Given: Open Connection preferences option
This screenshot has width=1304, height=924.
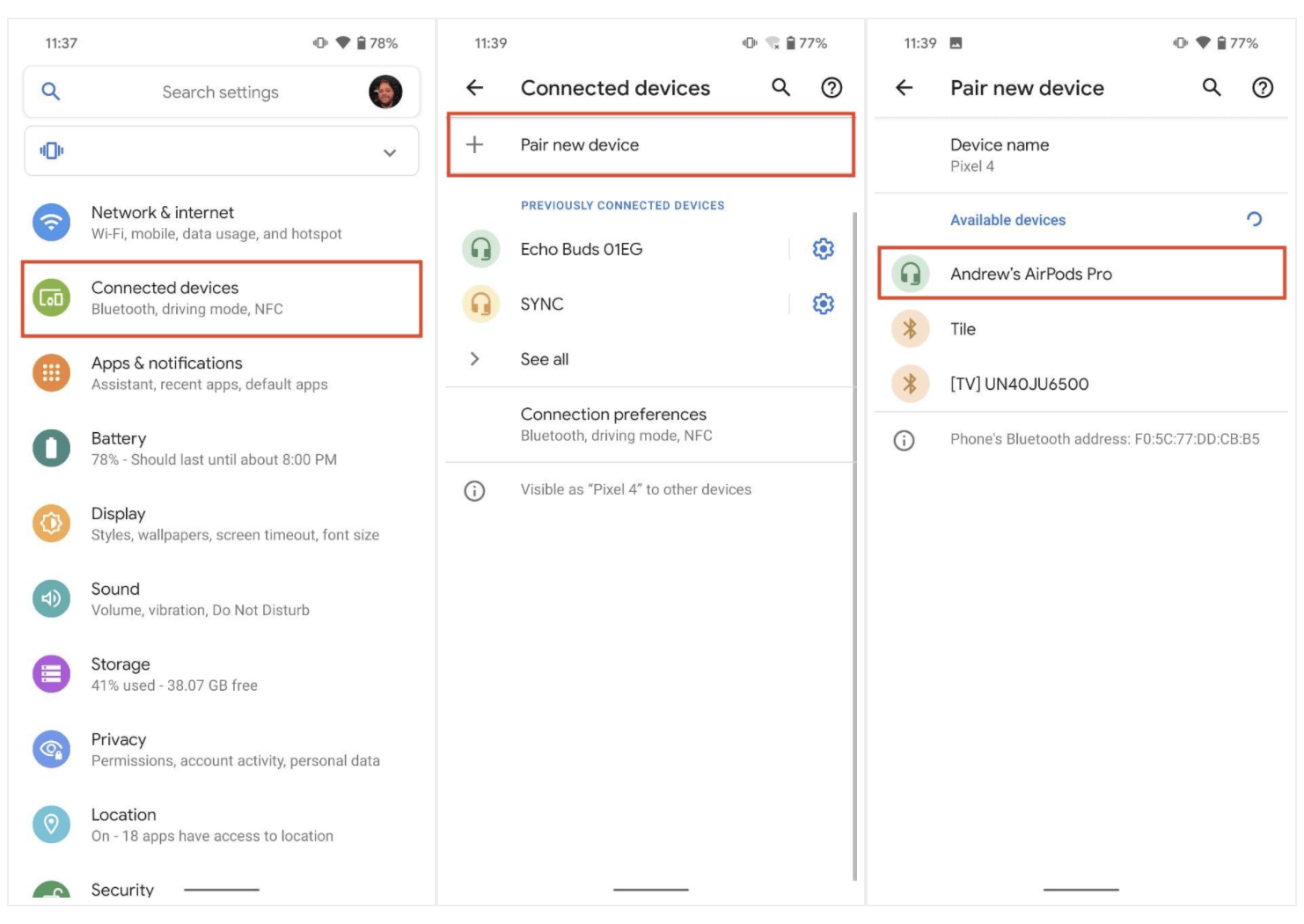Looking at the screenshot, I should [x=614, y=423].
